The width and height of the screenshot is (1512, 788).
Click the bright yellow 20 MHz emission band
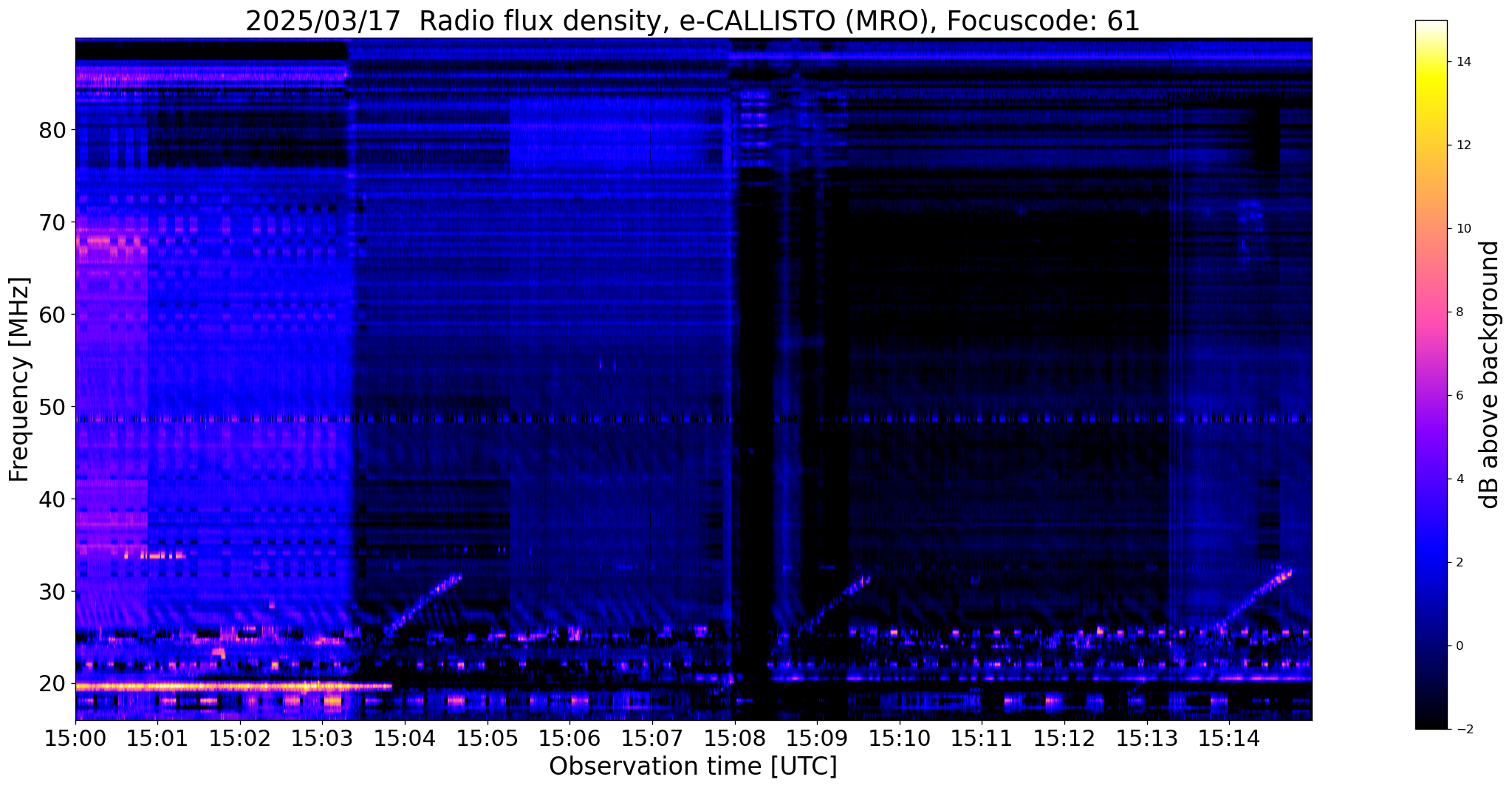point(233,686)
